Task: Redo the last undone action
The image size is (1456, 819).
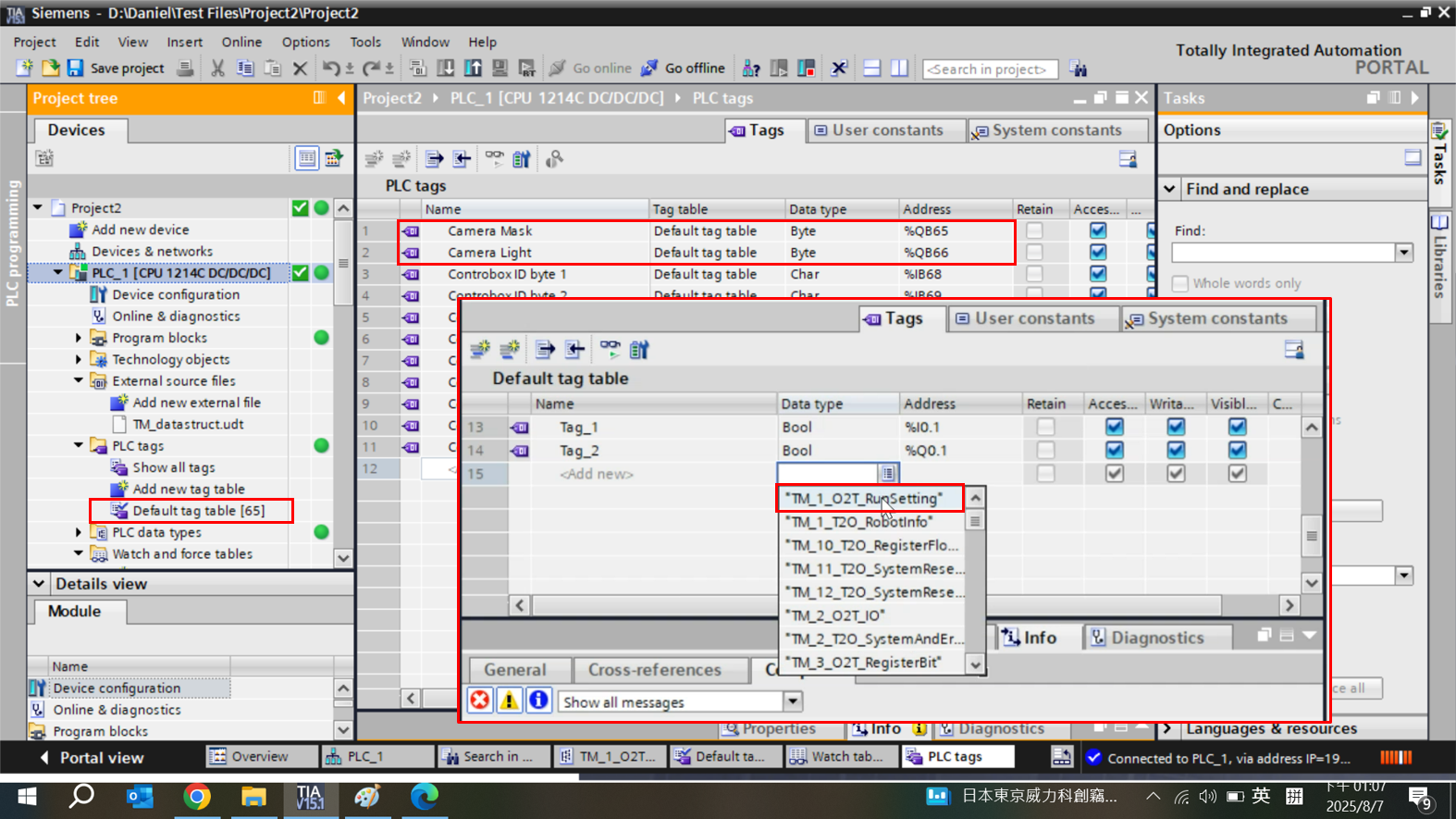Action: click(x=371, y=68)
